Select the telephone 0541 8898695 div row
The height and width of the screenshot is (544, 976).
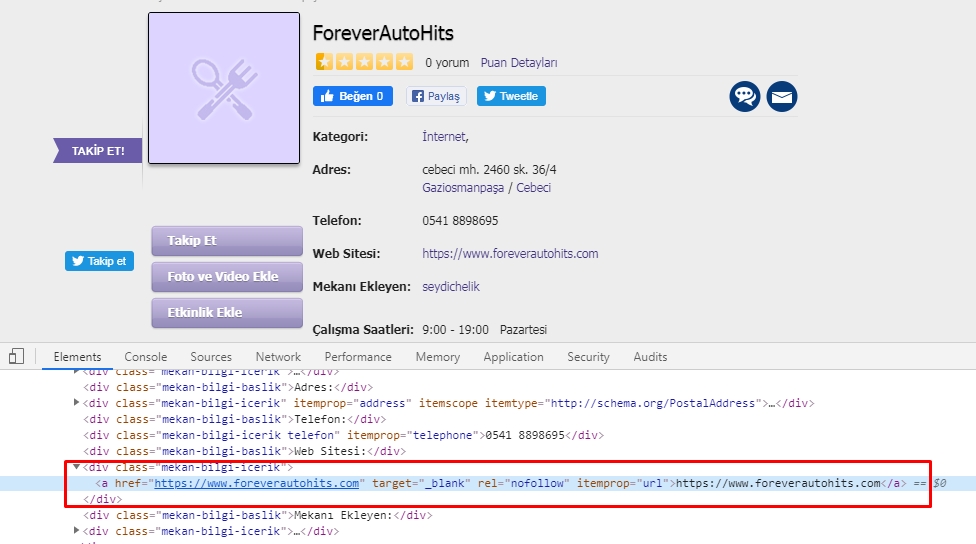(344, 435)
